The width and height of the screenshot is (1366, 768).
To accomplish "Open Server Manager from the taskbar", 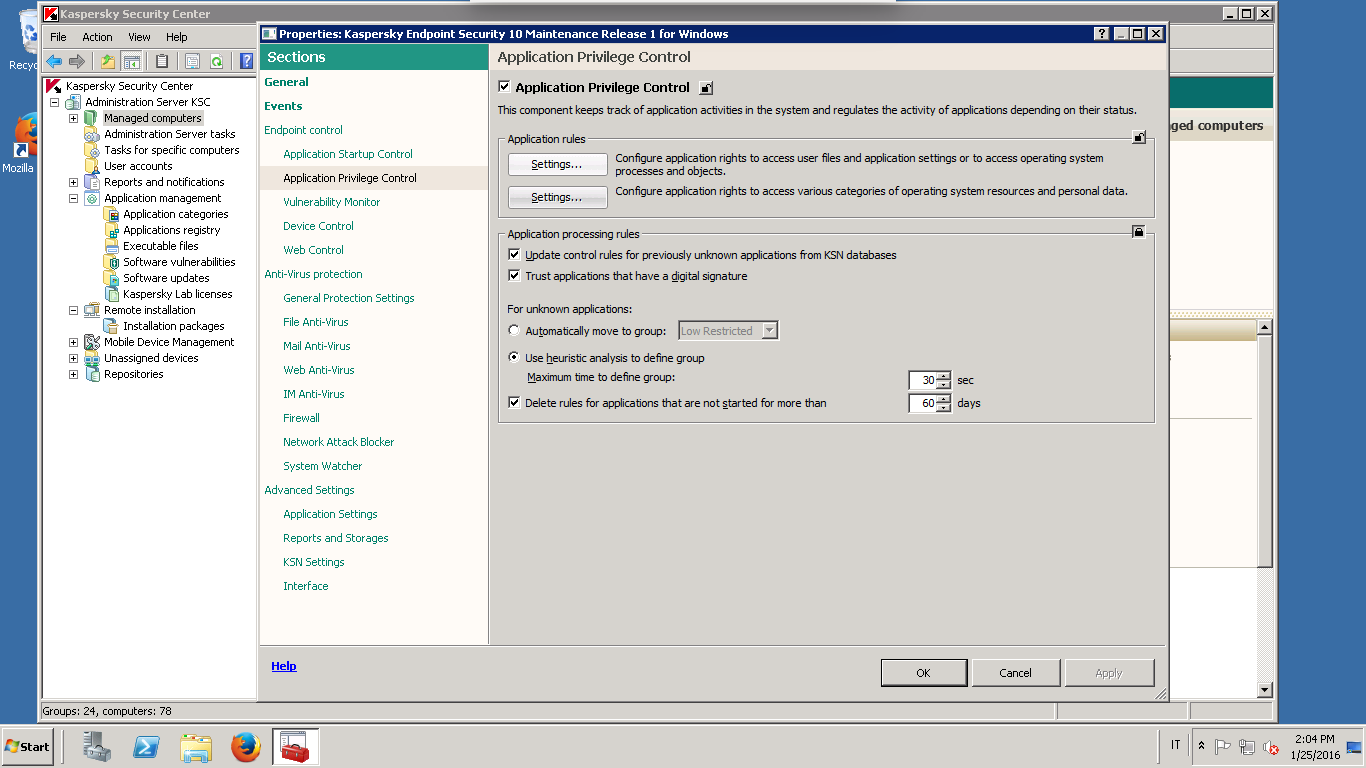I will pyautogui.click(x=96, y=746).
